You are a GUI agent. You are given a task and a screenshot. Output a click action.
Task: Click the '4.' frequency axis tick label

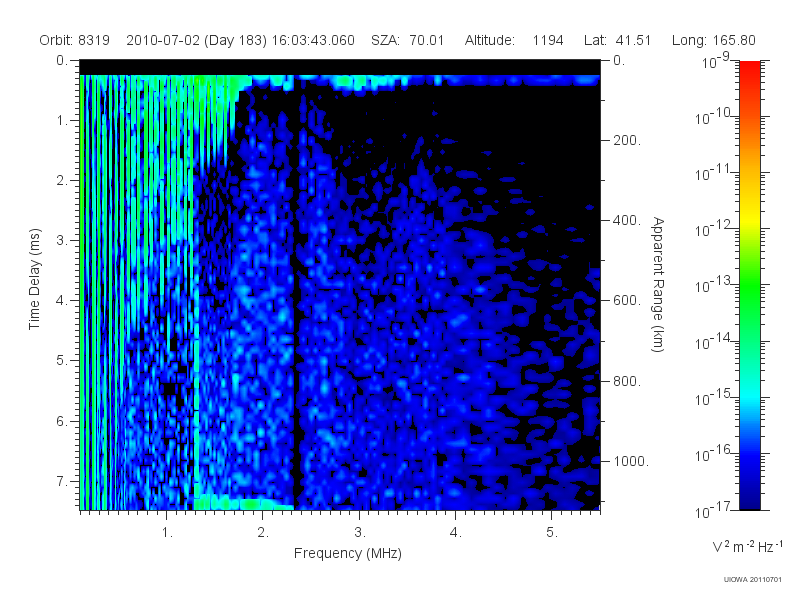pyautogui.click(x=456, y=533)
